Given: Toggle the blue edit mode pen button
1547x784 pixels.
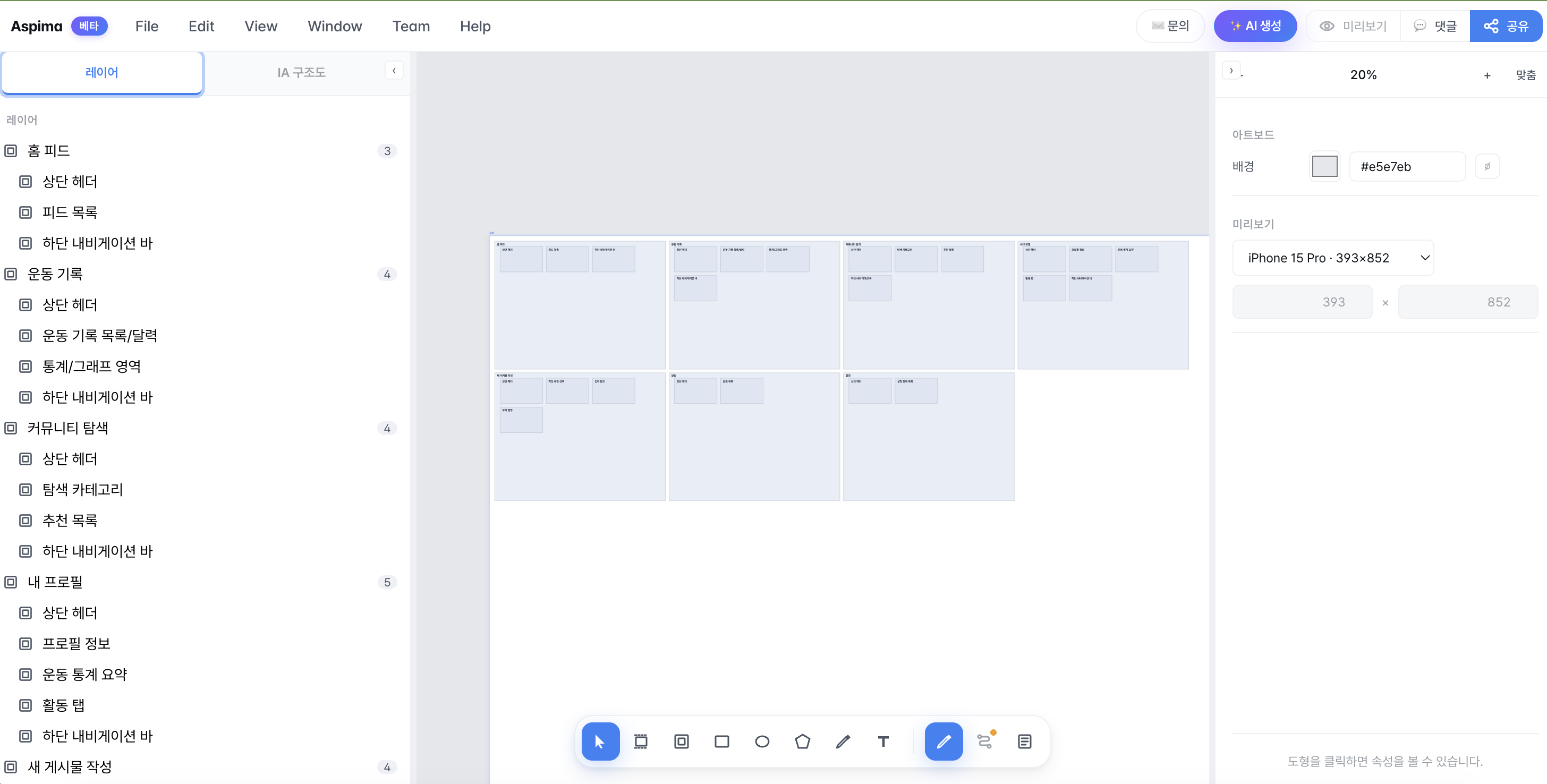Looking at the screenshot, I should tap(943, 742).
